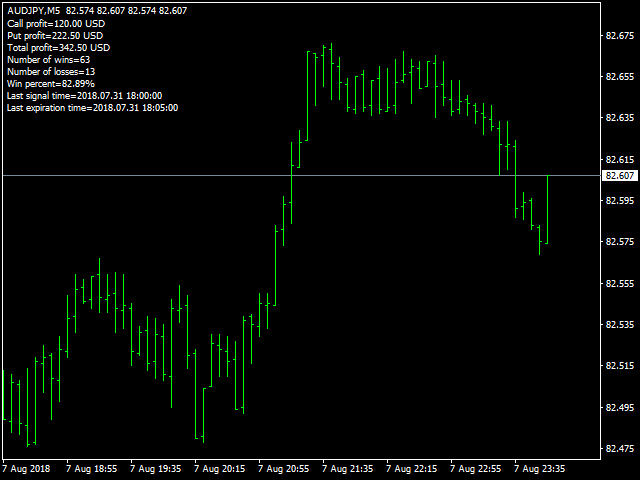The image size is (640, 480).
Task: Click the 82.555 price scale label
Action: pyautogui.click(x=620, y=284)
